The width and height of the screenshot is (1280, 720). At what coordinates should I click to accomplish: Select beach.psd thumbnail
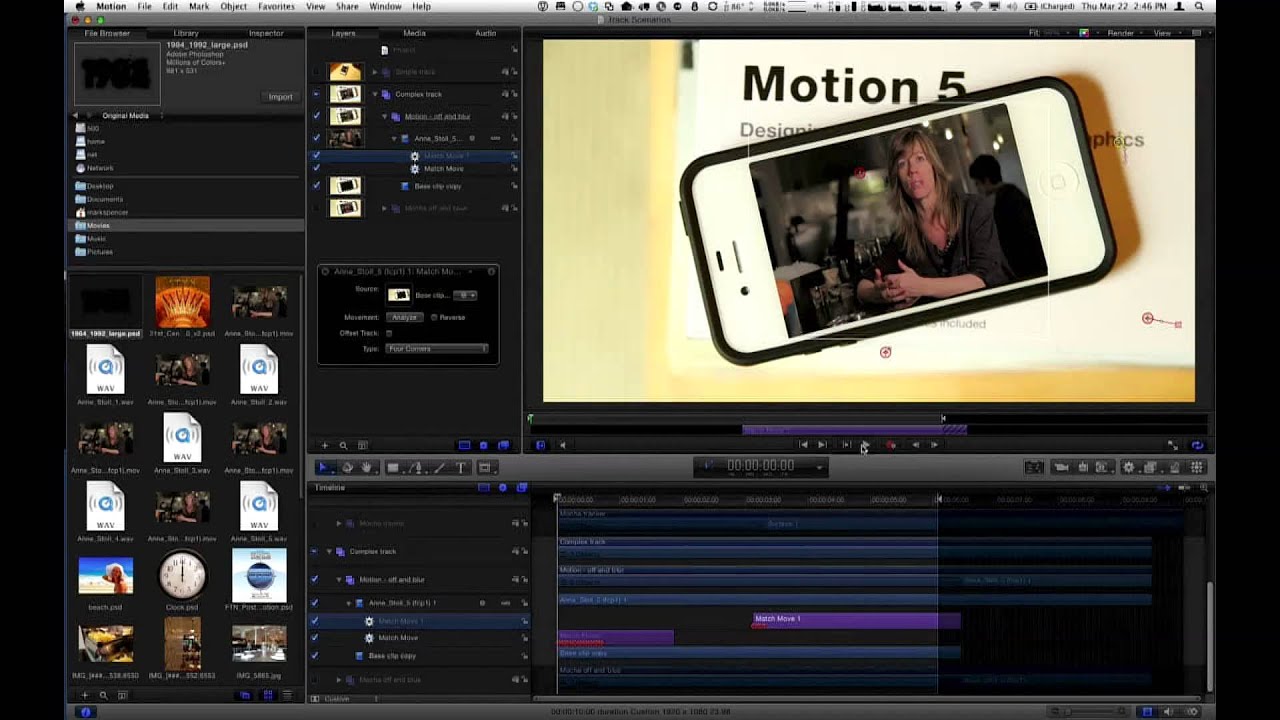click(x=105, y=575)
